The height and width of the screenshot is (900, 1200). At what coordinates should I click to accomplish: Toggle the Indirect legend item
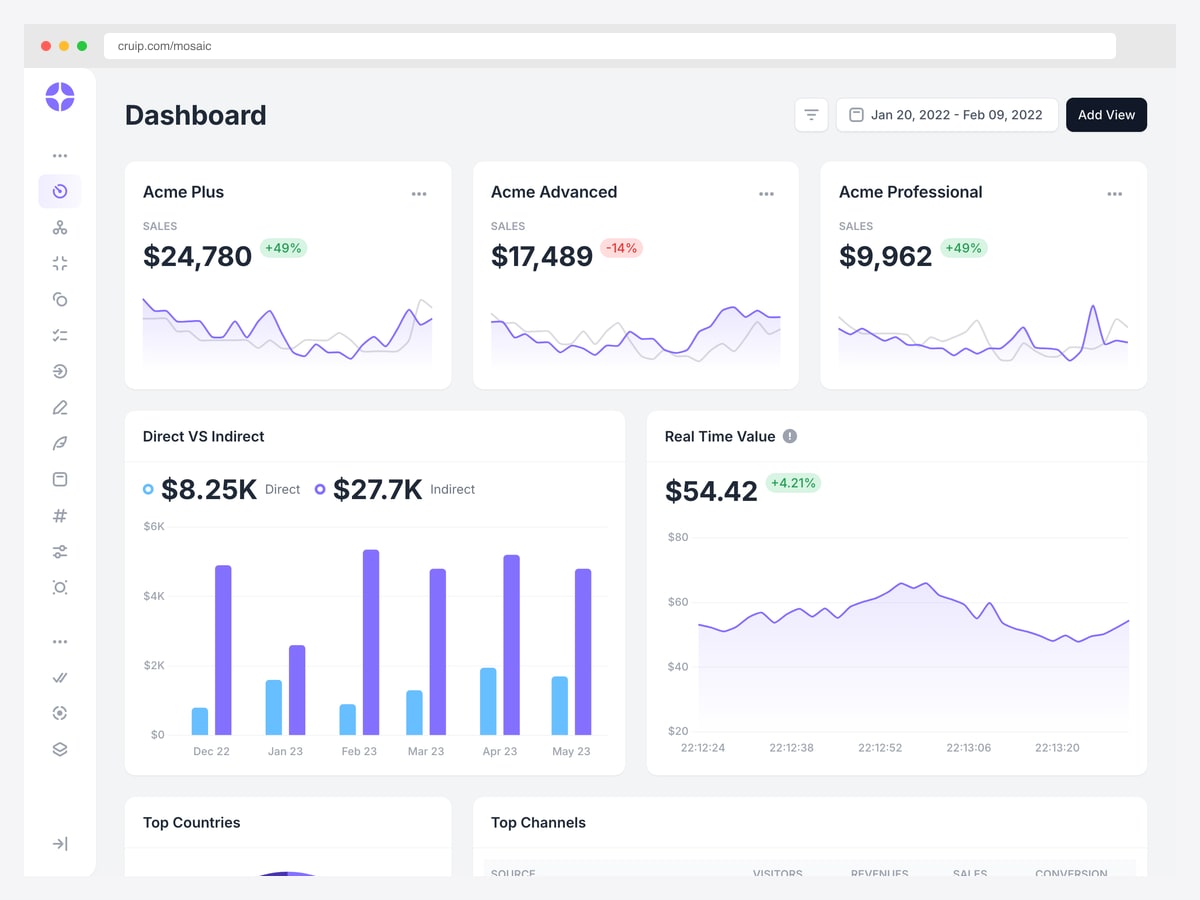tap(395, 489)
